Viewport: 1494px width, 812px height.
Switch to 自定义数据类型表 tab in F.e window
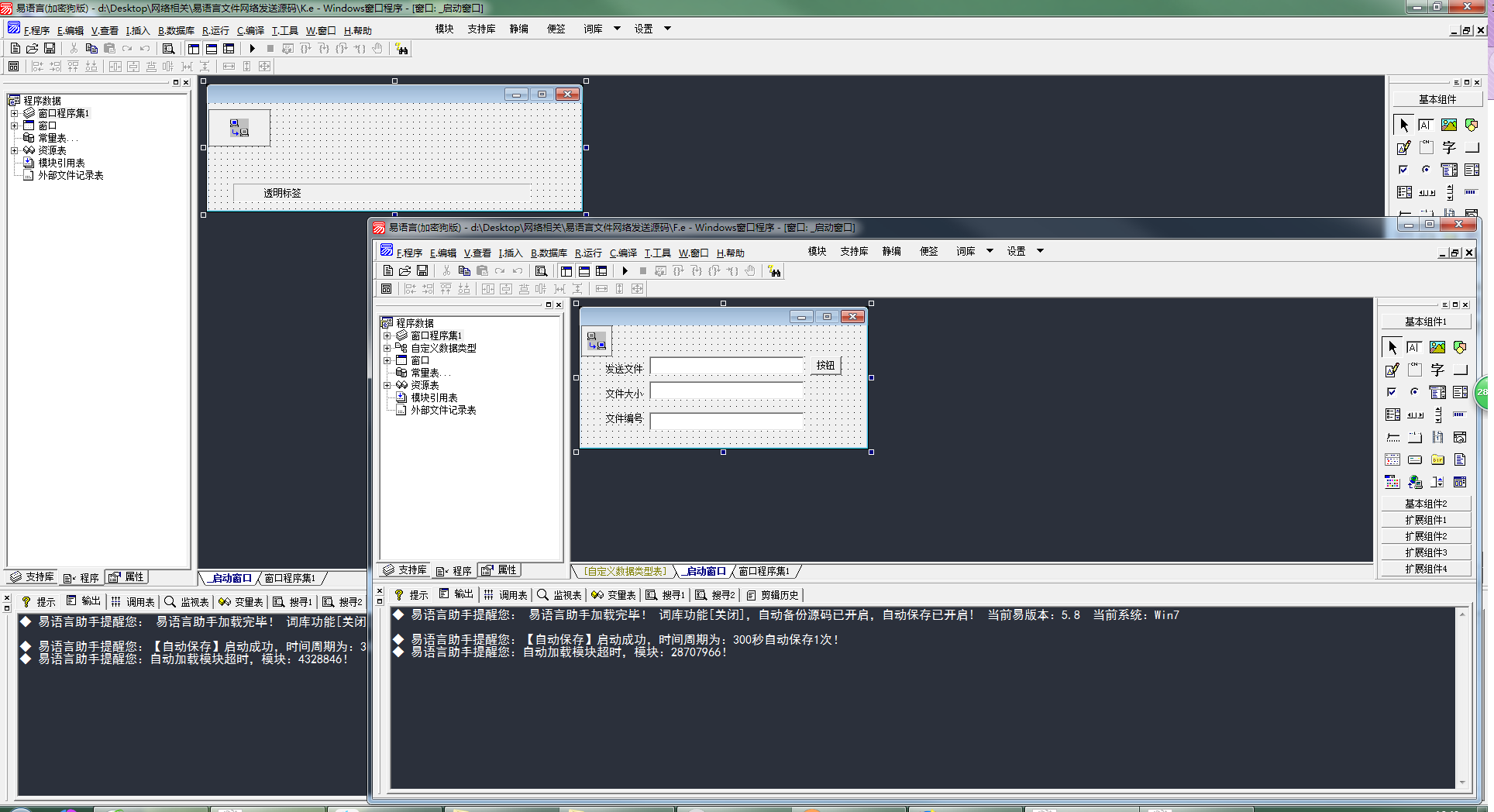click(x=625, y=572)
